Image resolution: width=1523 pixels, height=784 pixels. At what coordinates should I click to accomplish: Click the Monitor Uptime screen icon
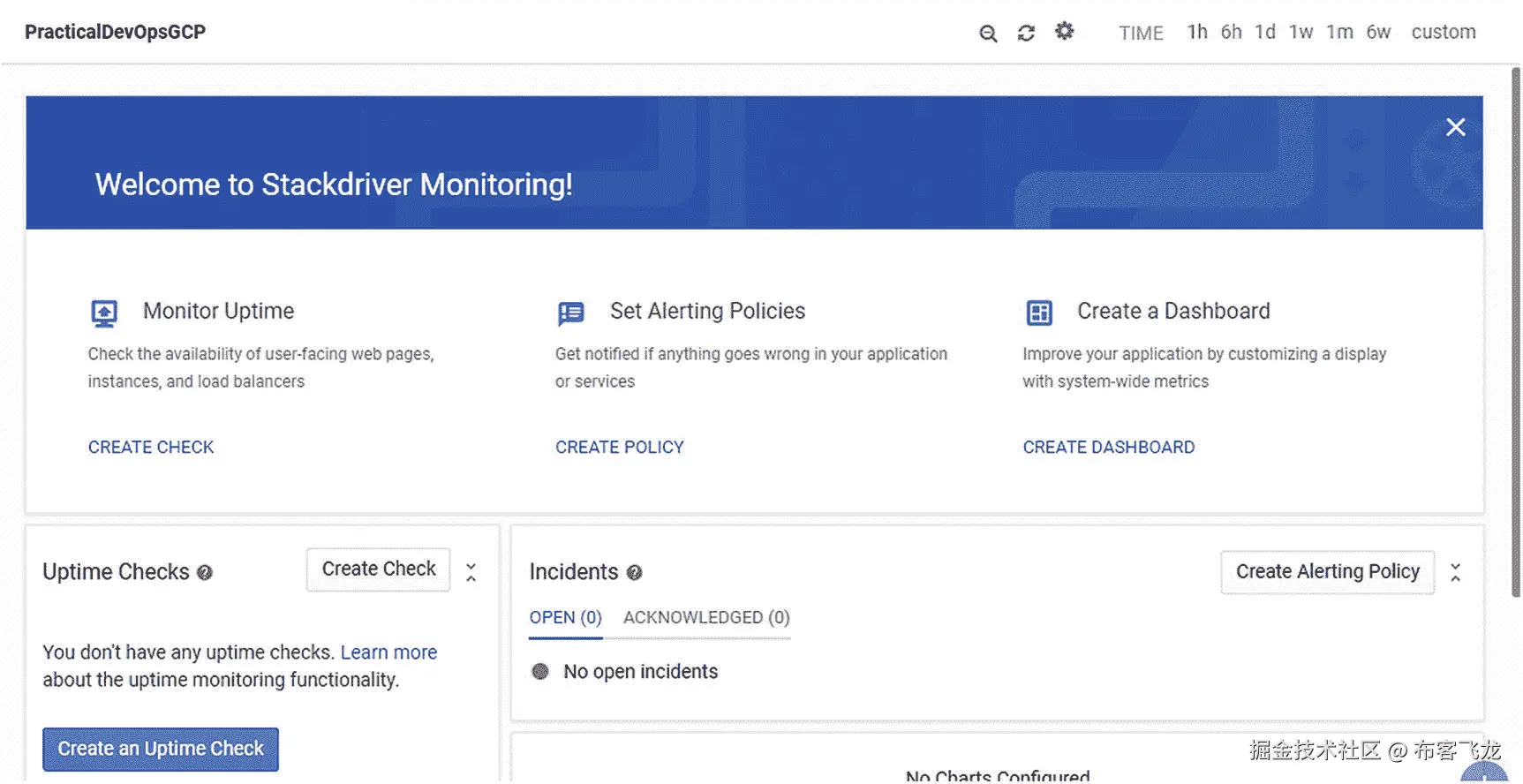coord(104,313)
